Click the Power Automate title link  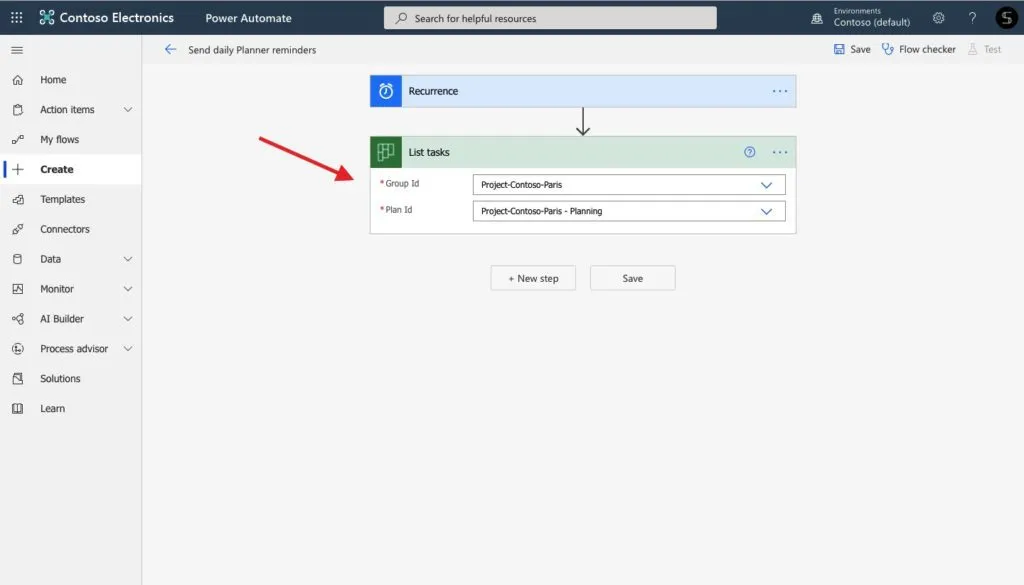248,18
